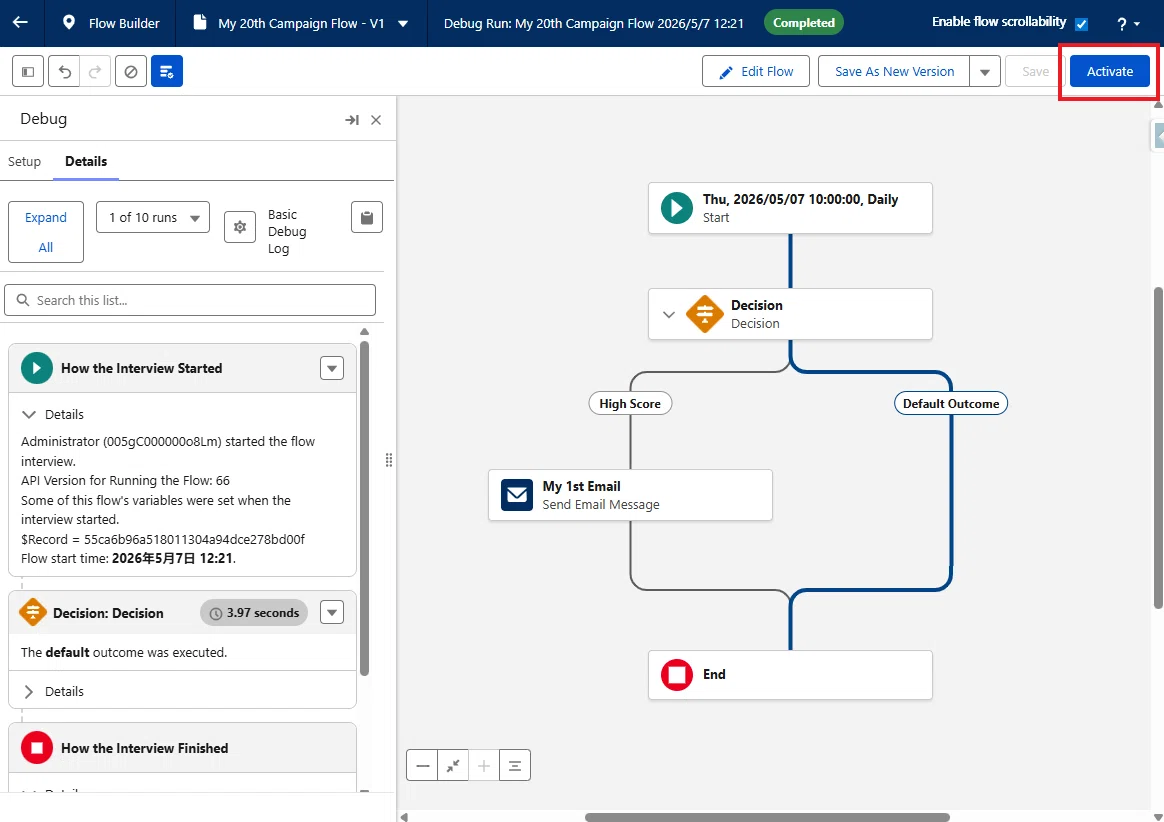Click in the Search this list field
Image resolution: width=1164 pixels, height=822 pixels.
click(x=190, y=300)
